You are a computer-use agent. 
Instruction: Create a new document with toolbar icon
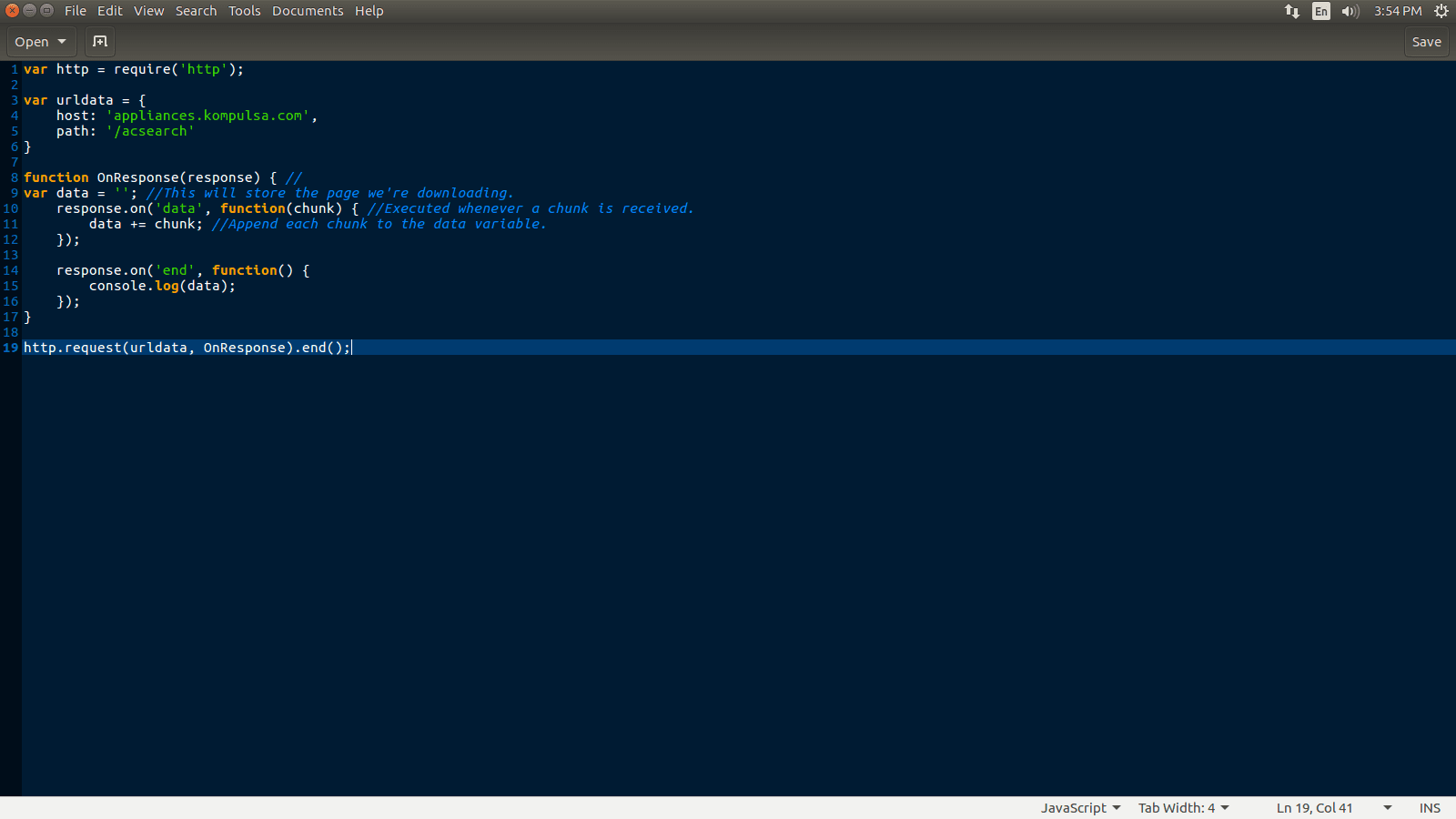(100, 42)
